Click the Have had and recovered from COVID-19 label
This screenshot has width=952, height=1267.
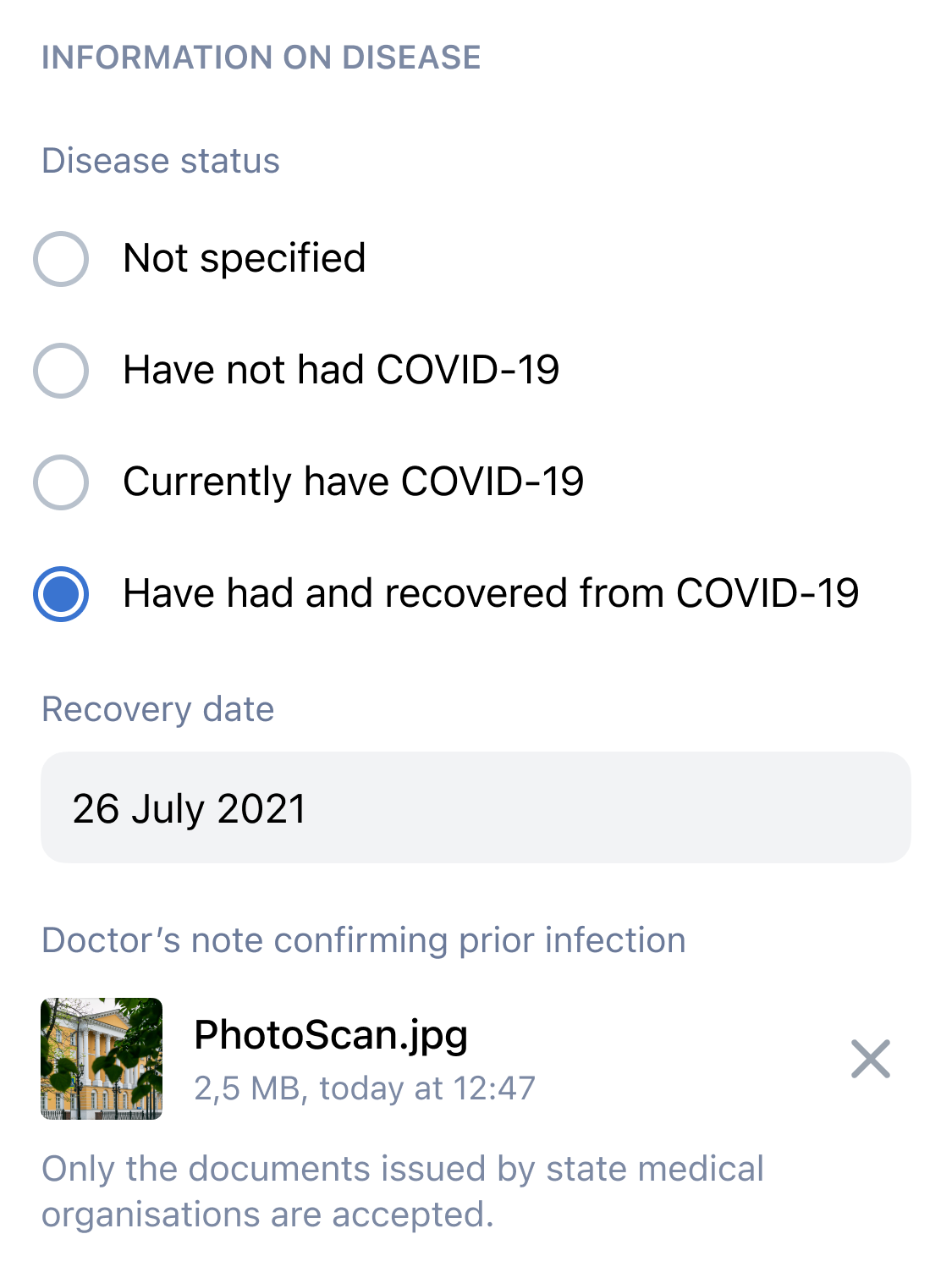(x=491, y=593)
